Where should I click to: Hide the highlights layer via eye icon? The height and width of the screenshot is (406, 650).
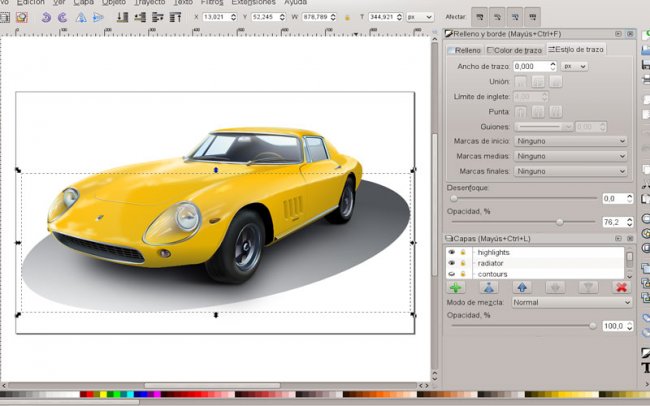pyautogui.click(x=451, y=252)
